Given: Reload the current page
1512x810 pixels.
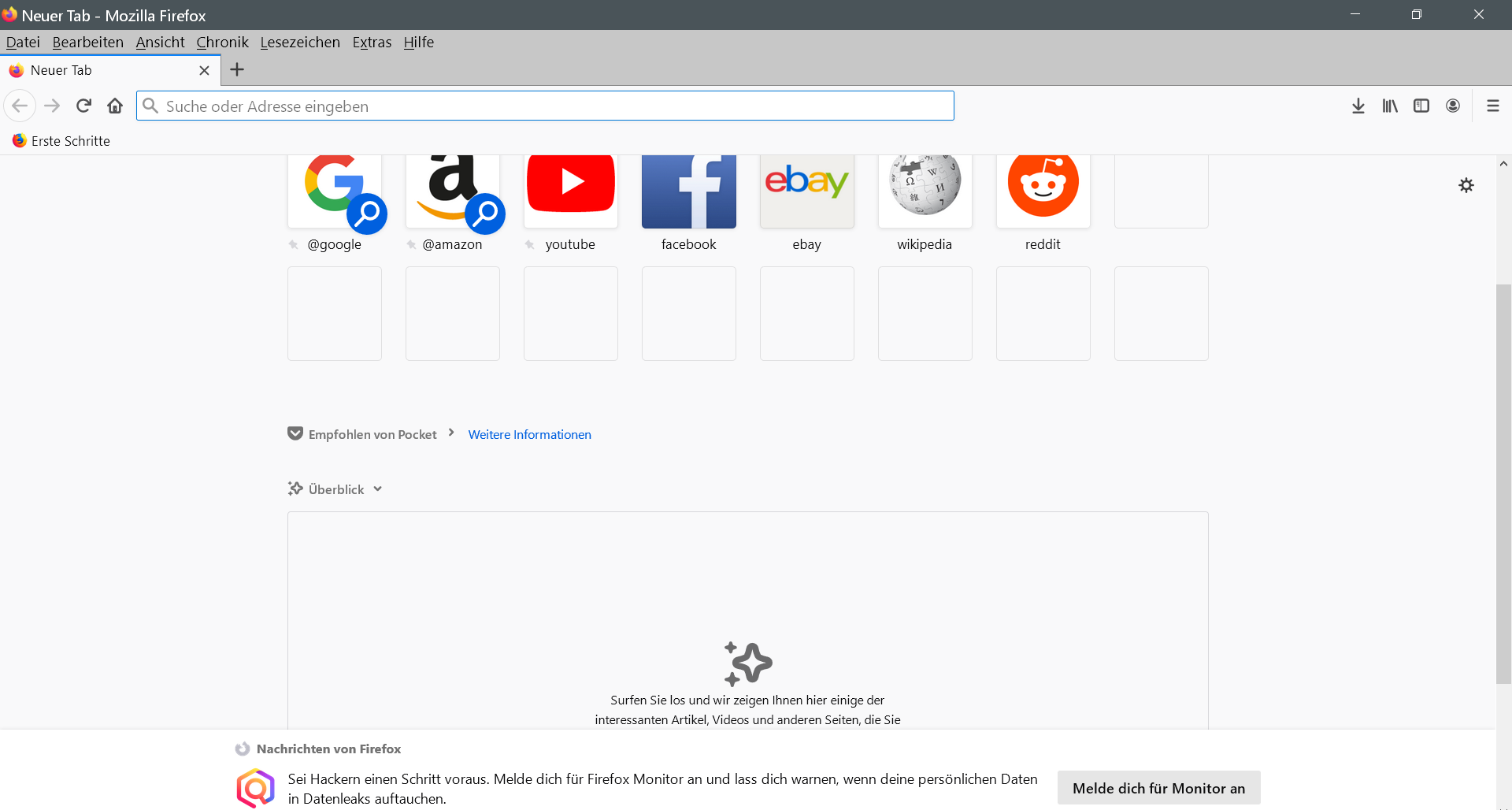Looking at the screenshot, I should (x=83, y=106).
